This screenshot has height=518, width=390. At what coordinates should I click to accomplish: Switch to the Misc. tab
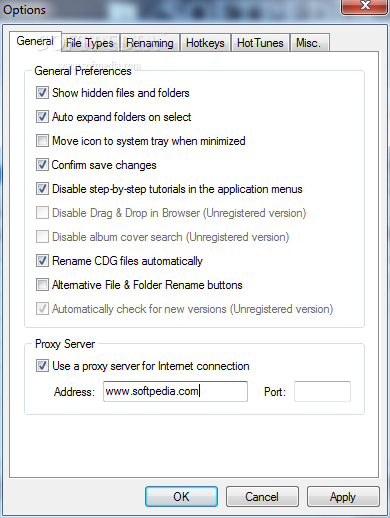[308, 43]
